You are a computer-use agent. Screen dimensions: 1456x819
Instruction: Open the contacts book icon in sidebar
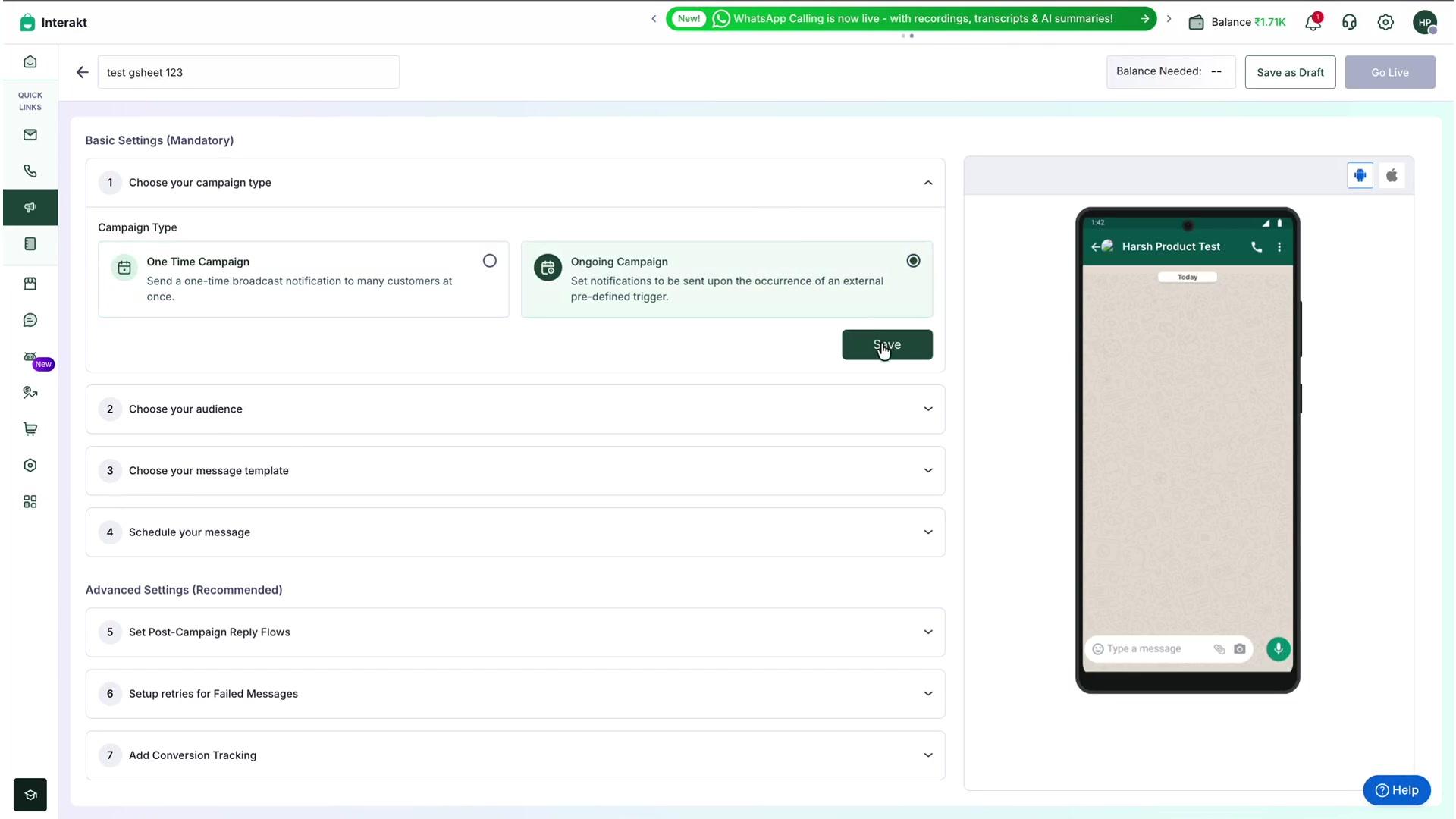click(x=30, y=244)
